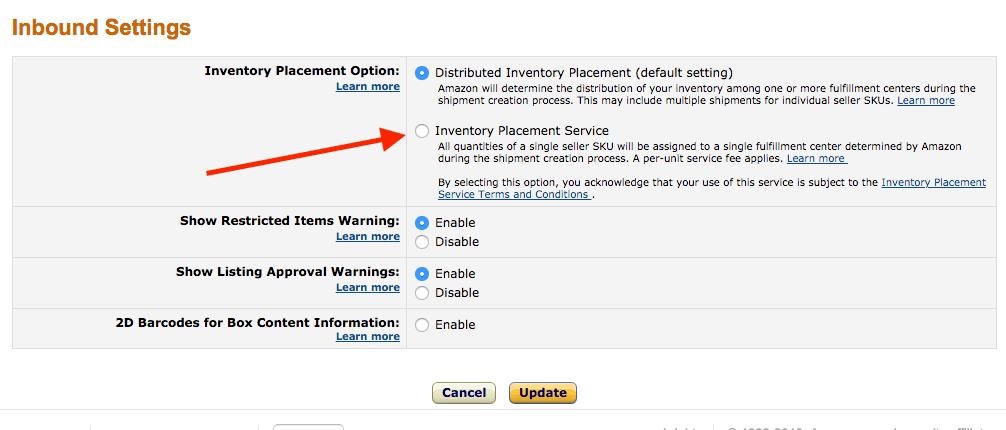
Task: Select Distributed Inventory Placement radio option
Action: pyautogui.click(x=422, y=73)
